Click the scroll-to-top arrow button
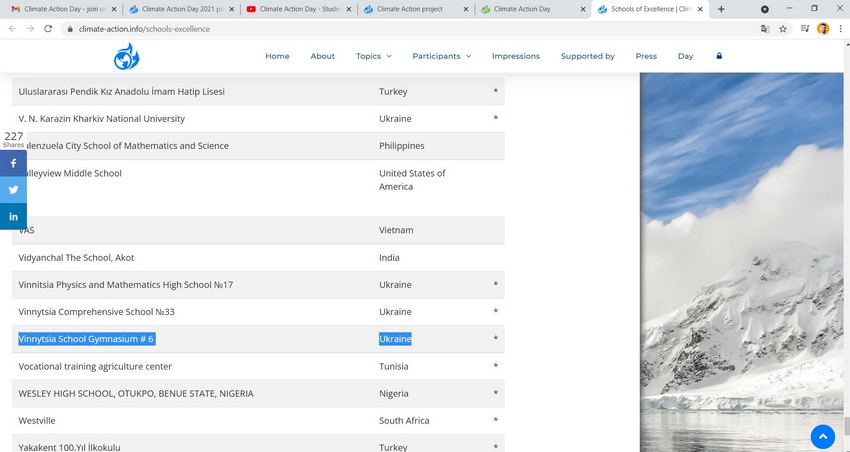Viewport: 850px width, 452px height. 822,437
